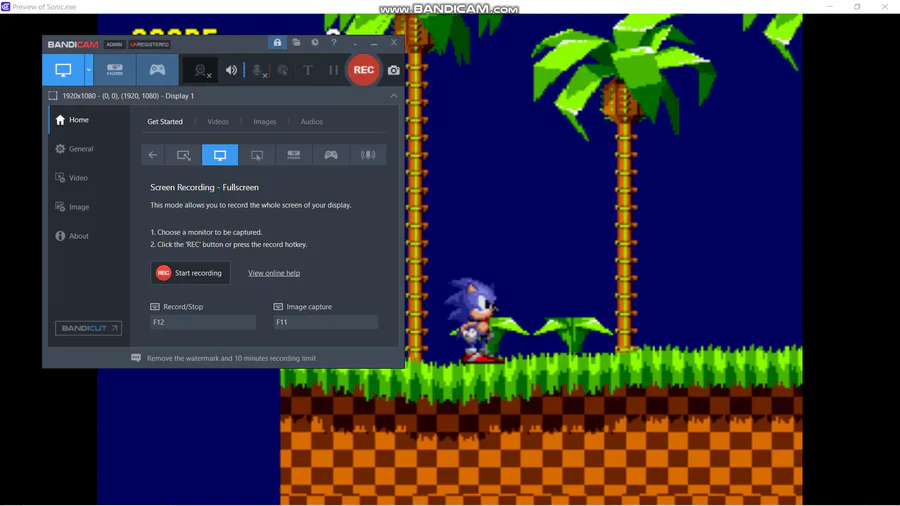Click Remove the watermark message
The width and height of the screenshot is (900, 506).
231,358
